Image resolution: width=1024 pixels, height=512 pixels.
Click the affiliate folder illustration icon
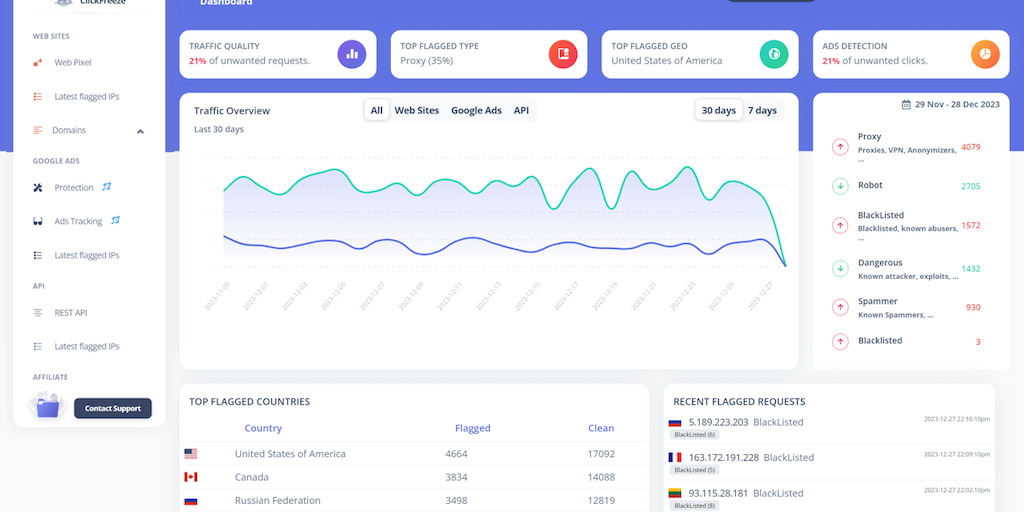click(x=47, y=406)
